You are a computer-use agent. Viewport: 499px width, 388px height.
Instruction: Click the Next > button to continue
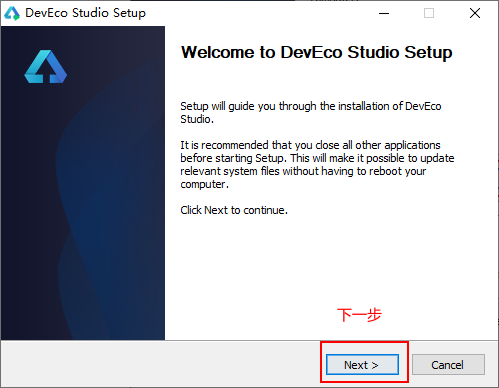coord(362,365)
